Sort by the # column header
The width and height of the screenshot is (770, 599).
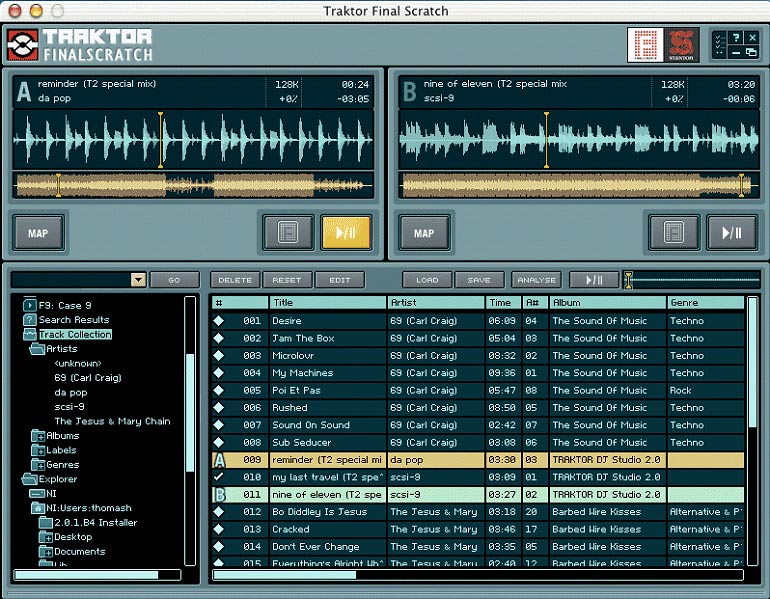coord(240,302)
